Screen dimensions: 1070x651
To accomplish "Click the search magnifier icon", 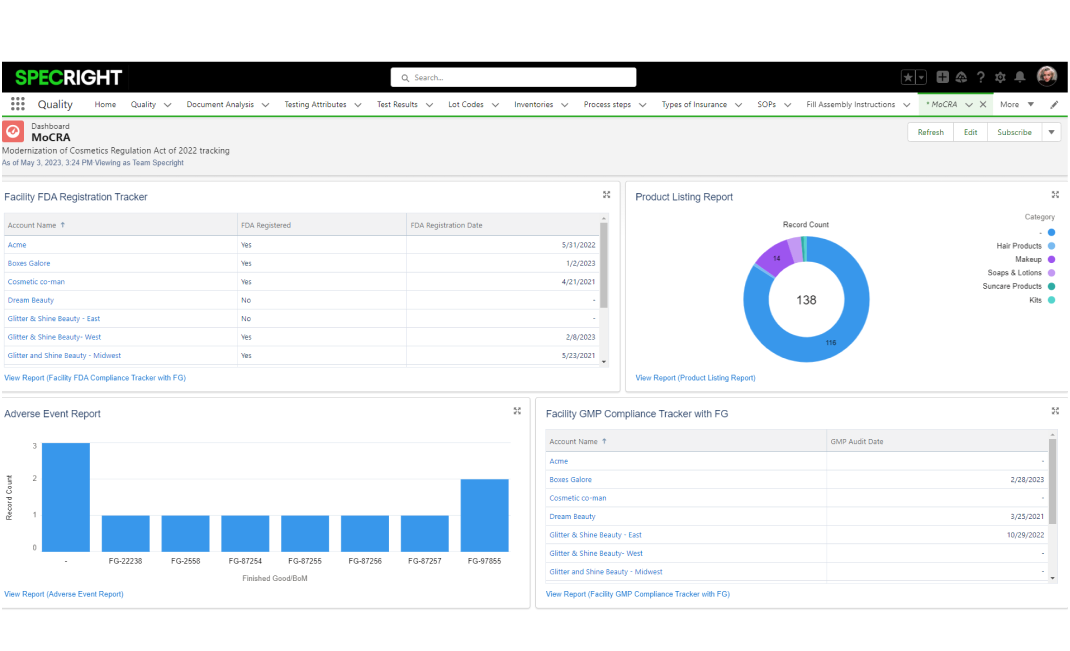I will (x=405, y=78).
